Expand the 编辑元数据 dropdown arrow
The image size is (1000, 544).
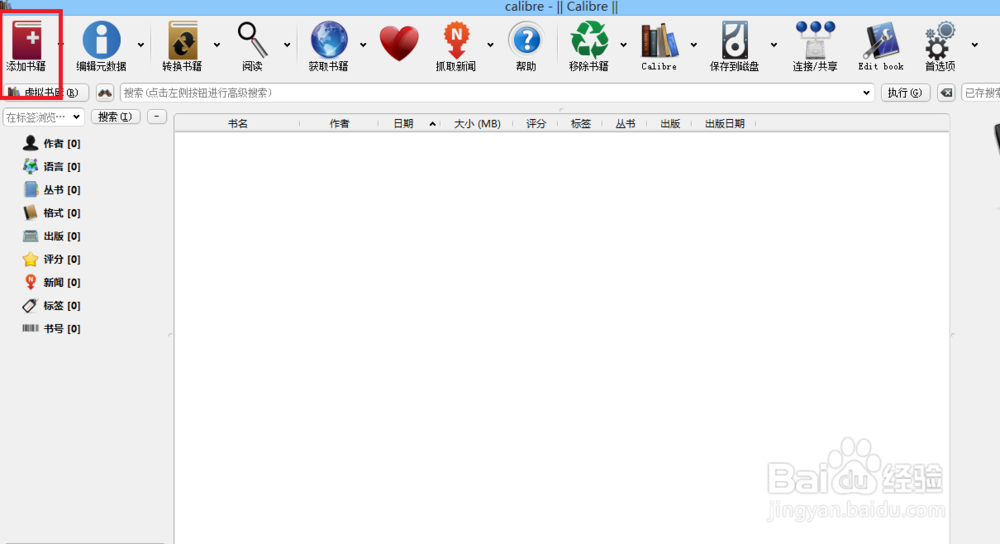(x=140, y=45)
